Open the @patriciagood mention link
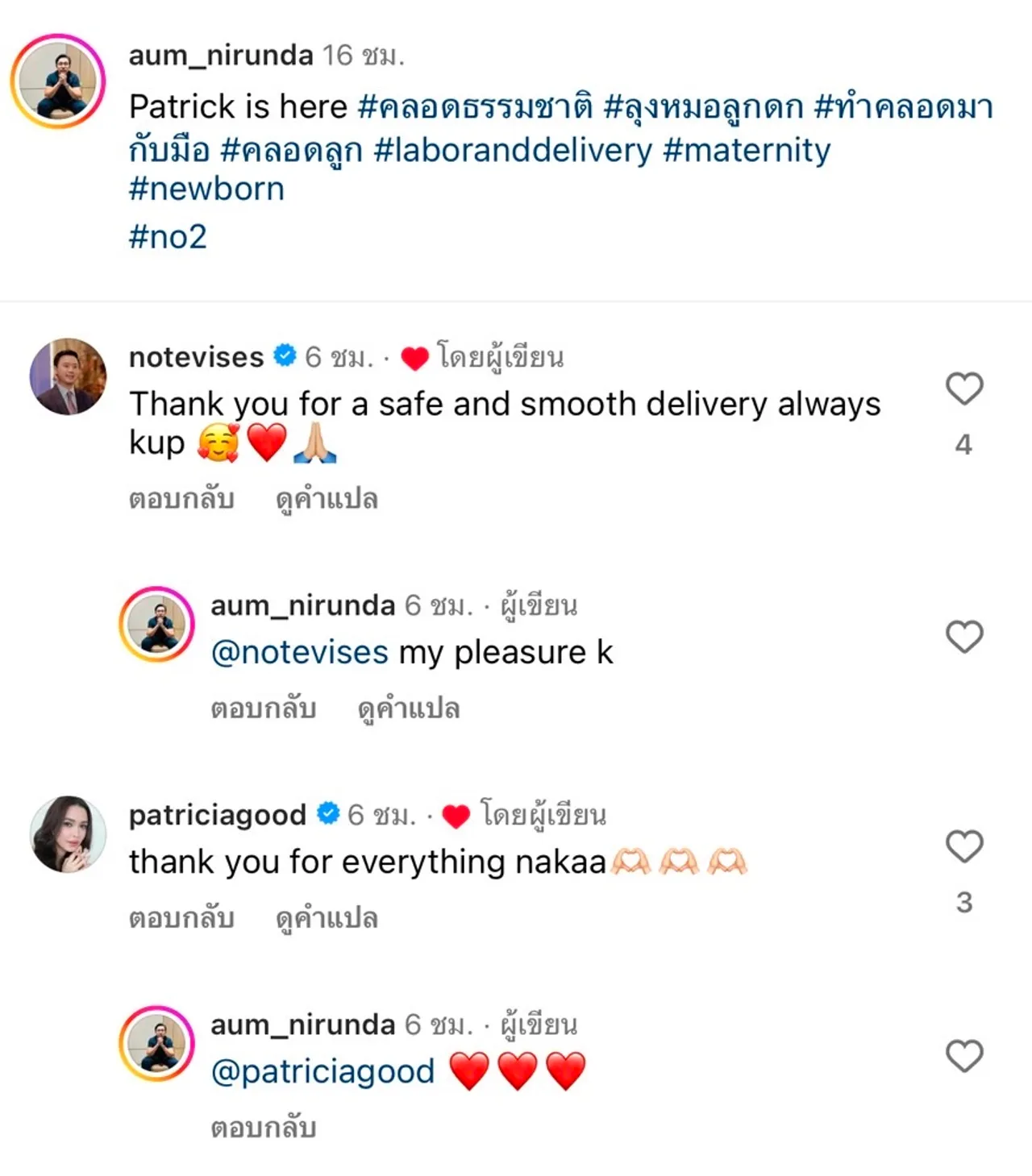 click(x=322, y=1072)
